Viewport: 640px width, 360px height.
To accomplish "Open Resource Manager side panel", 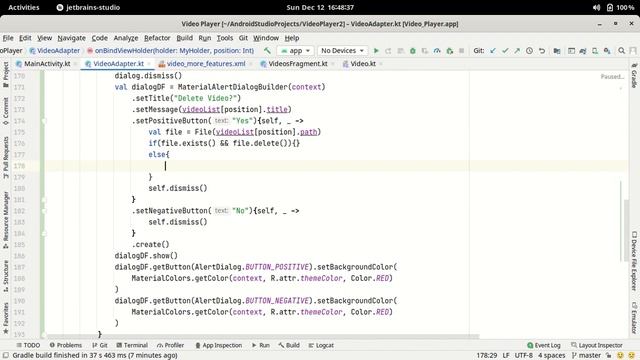I will point(6,220).
